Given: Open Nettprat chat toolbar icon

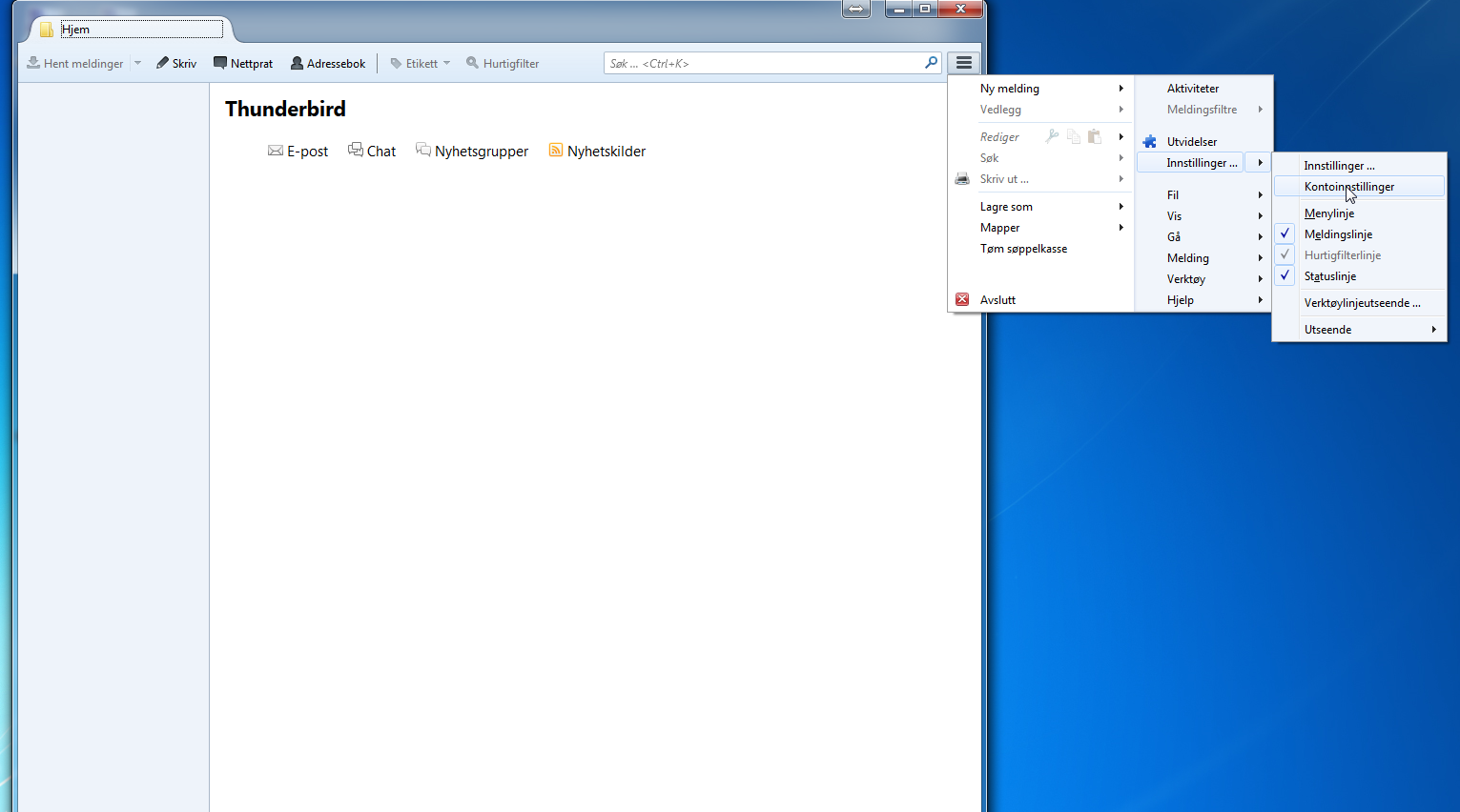Looking at the screenshot, I should pos(220,63).
